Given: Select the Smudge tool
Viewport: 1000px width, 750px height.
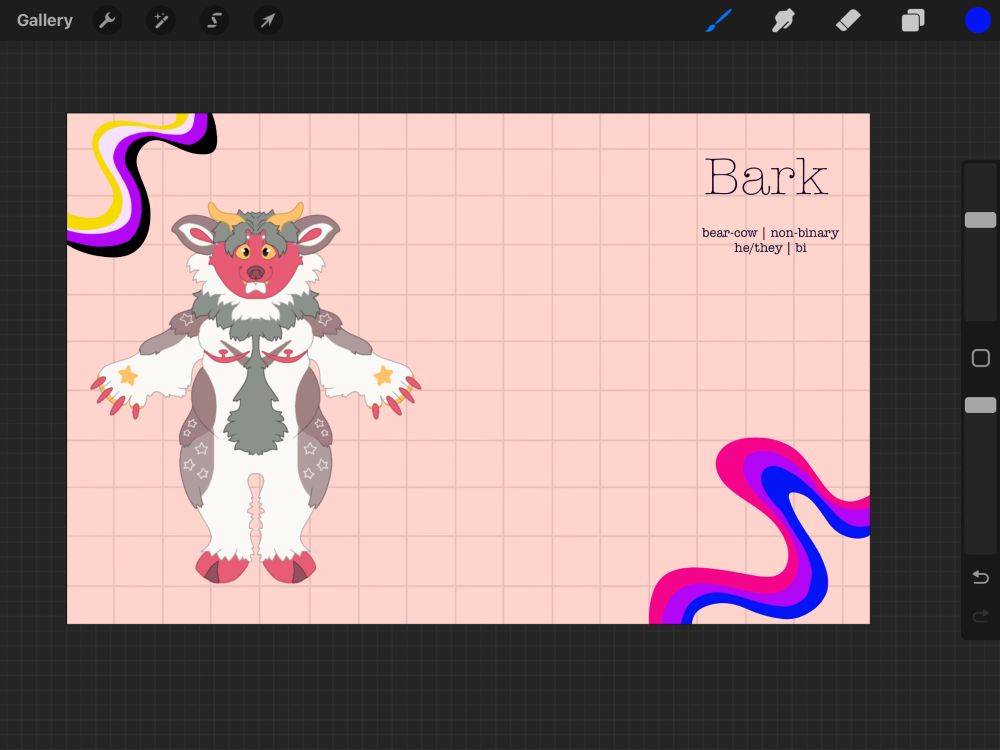Looking at the screenshot, I should [x=783, y=20].
